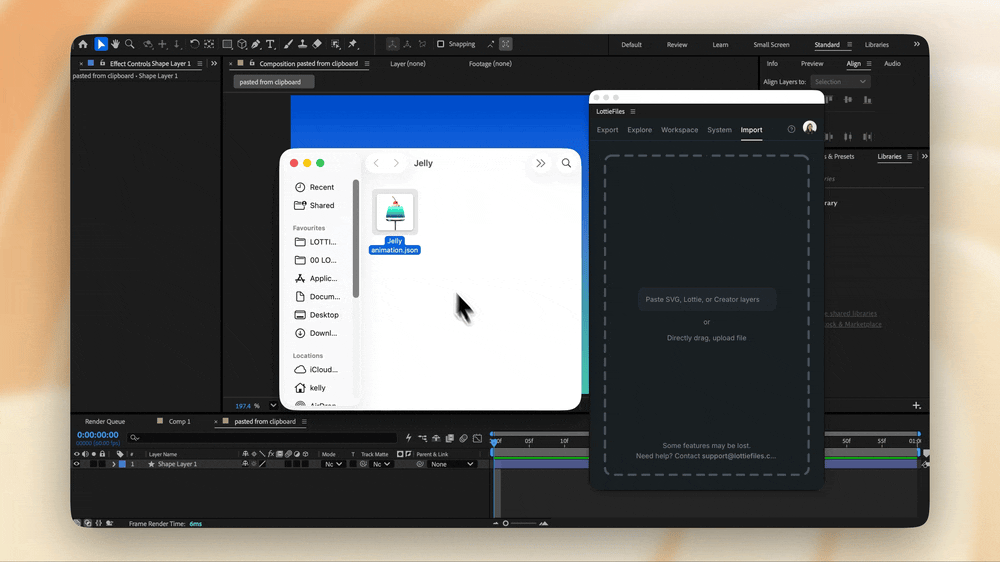Select the Pen tool
The height and width of the screenshot is (562, 1000).
256,44
